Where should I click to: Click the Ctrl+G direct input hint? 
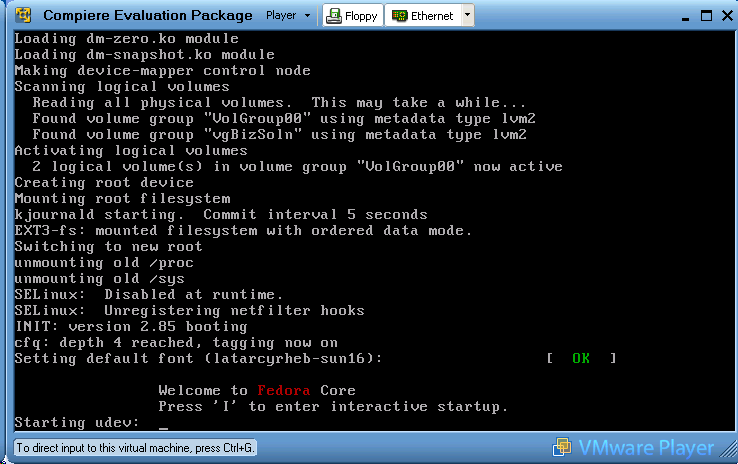click(x=136, y=449)
